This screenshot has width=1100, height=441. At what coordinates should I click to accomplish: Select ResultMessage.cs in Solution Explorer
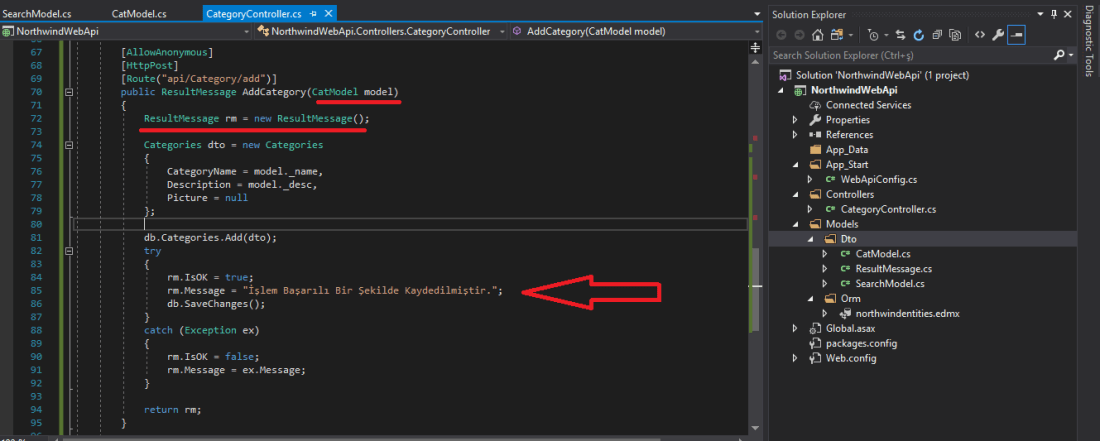pos(893,269)
